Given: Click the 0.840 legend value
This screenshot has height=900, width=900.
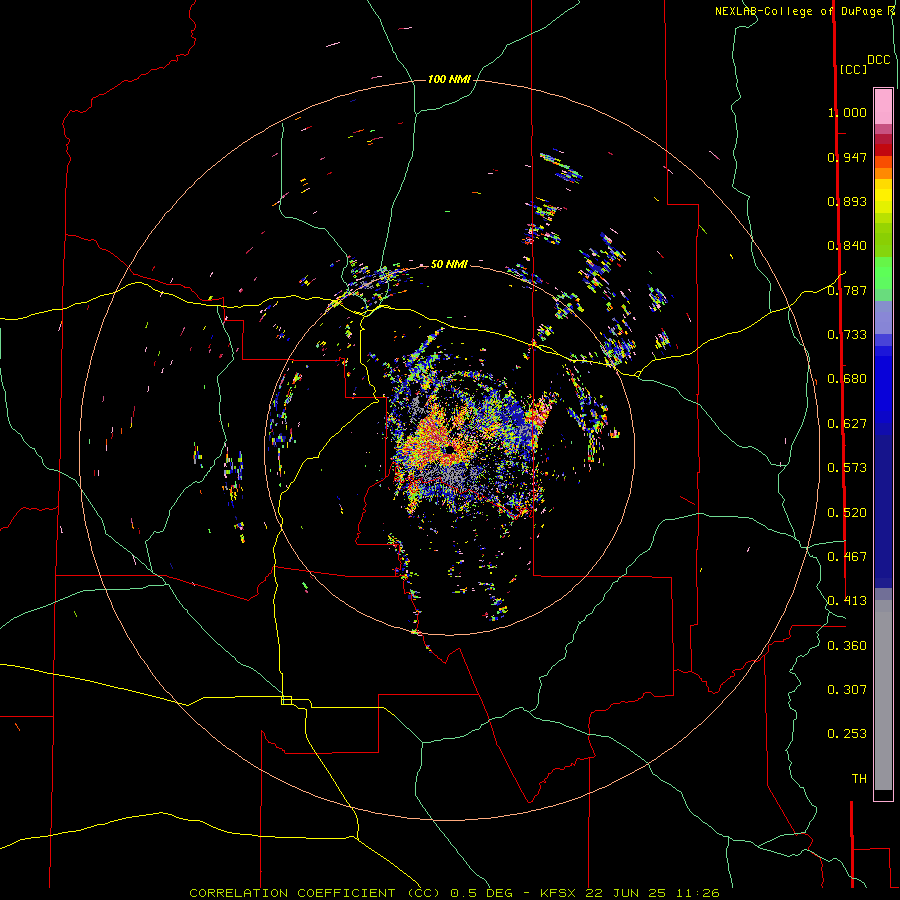Looking at the screenshot, I should (847, 246).
